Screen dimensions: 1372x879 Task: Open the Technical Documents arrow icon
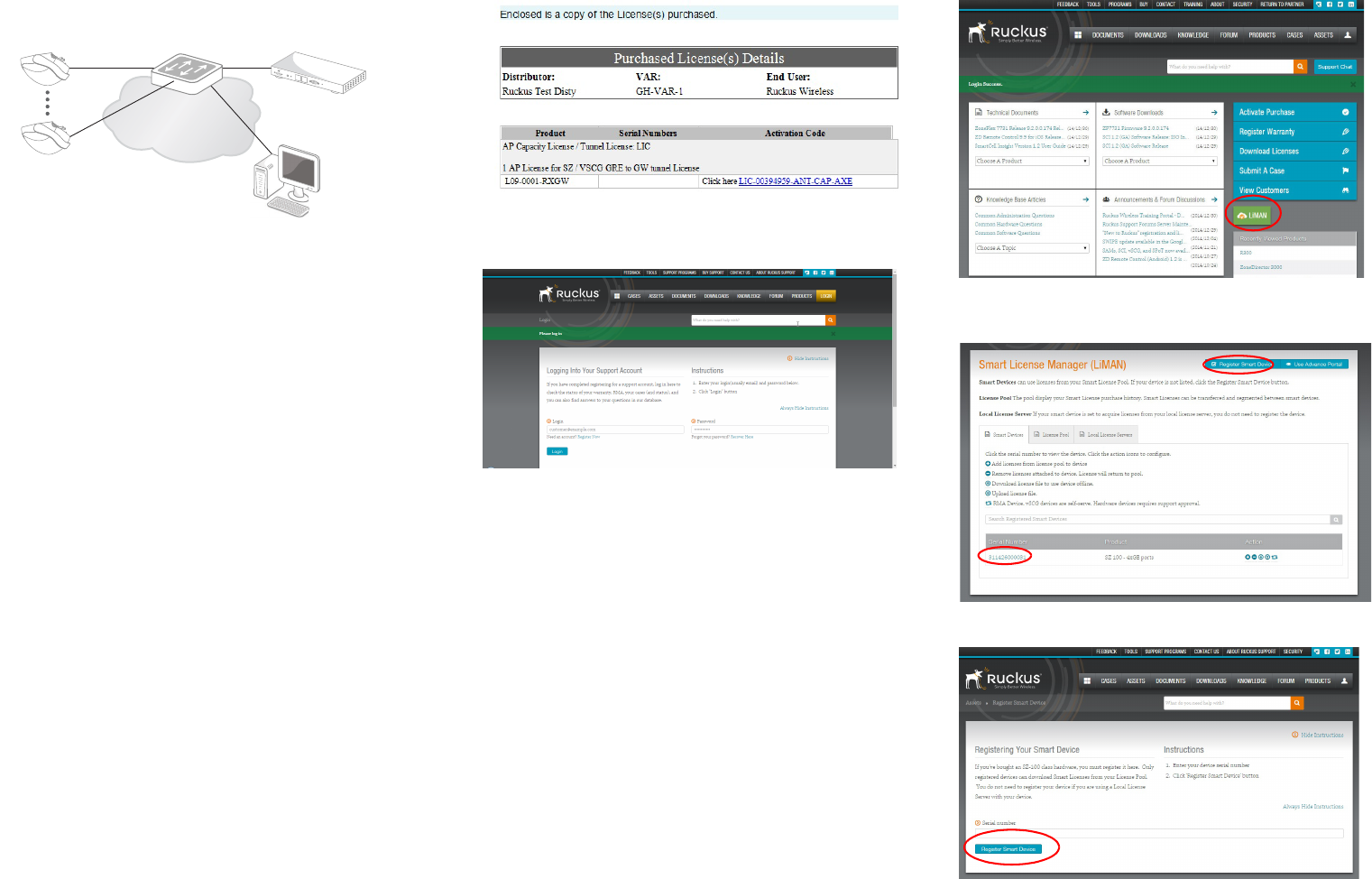[x=1085, y=113]
